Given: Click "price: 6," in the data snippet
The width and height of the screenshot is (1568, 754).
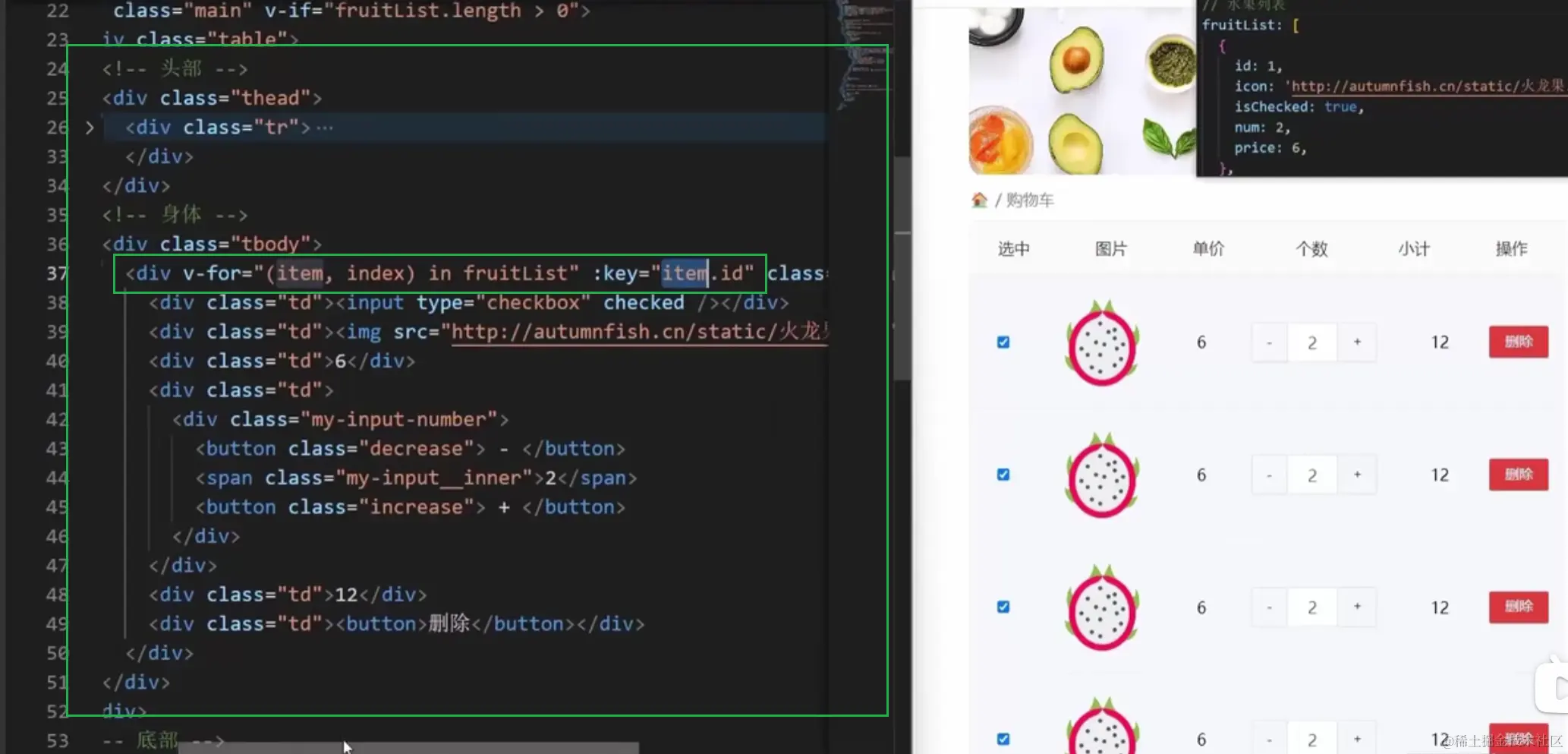Looking at the screenshot, I should 1270,148.
